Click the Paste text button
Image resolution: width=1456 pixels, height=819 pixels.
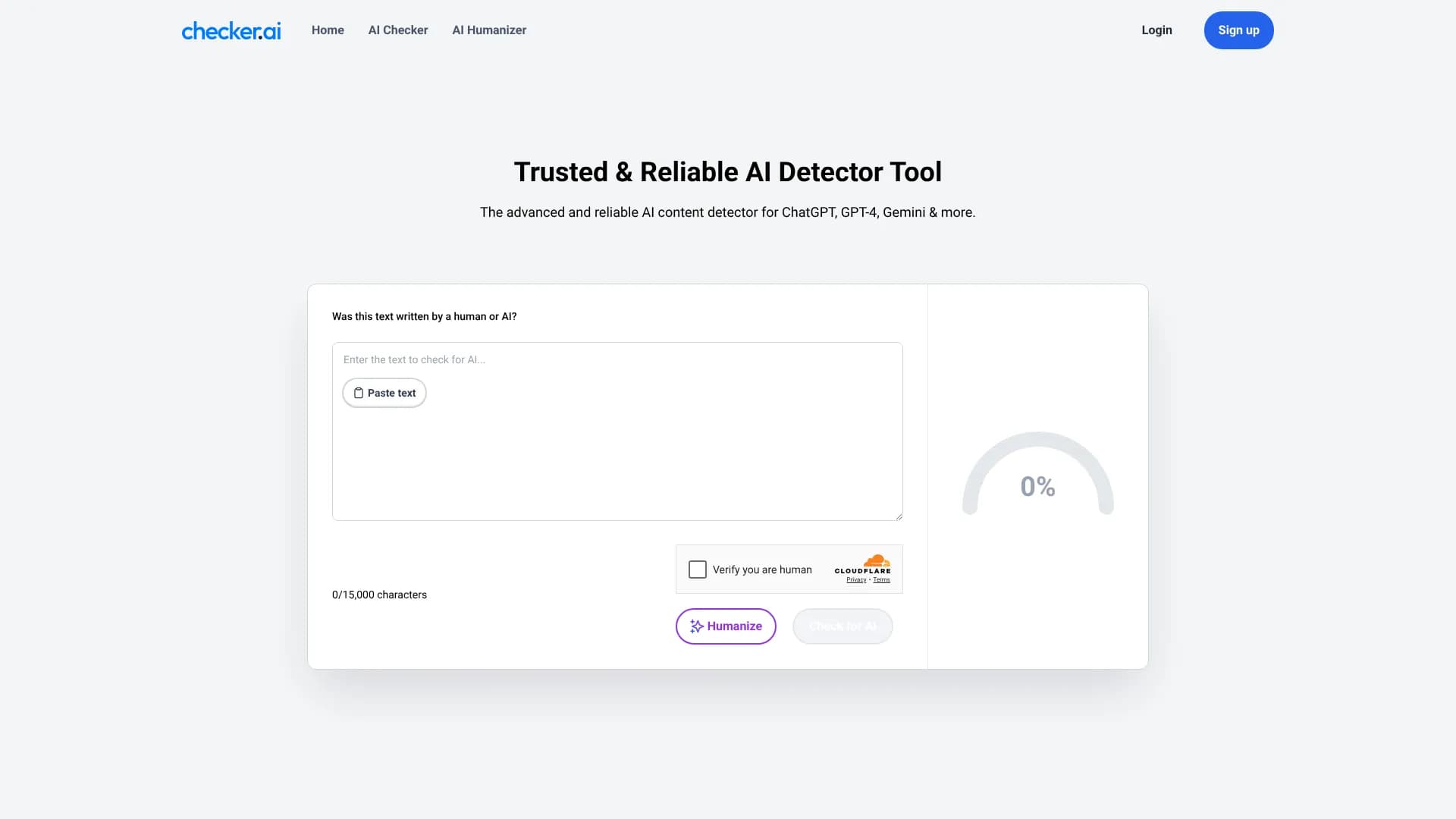[384, 393]
